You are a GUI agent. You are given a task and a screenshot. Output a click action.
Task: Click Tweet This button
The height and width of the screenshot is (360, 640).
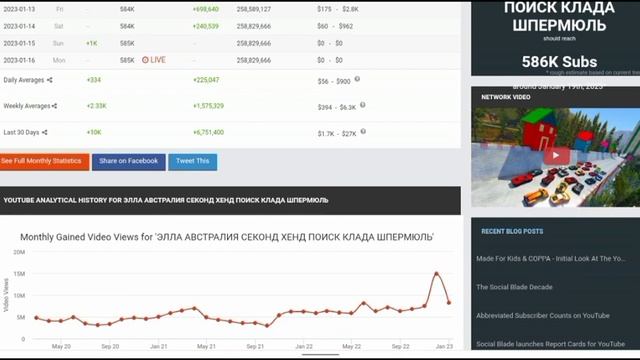(x=193, y=162)
